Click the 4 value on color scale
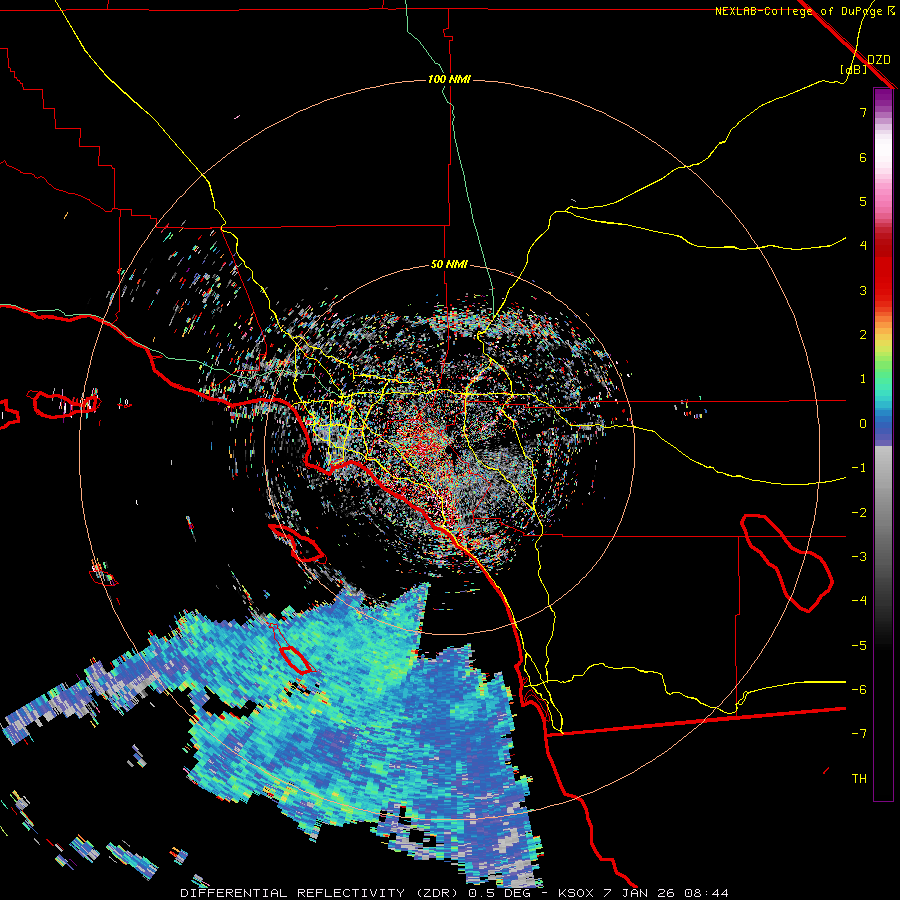The height and width of the screenshot is (900, 900). pos(863,246)
